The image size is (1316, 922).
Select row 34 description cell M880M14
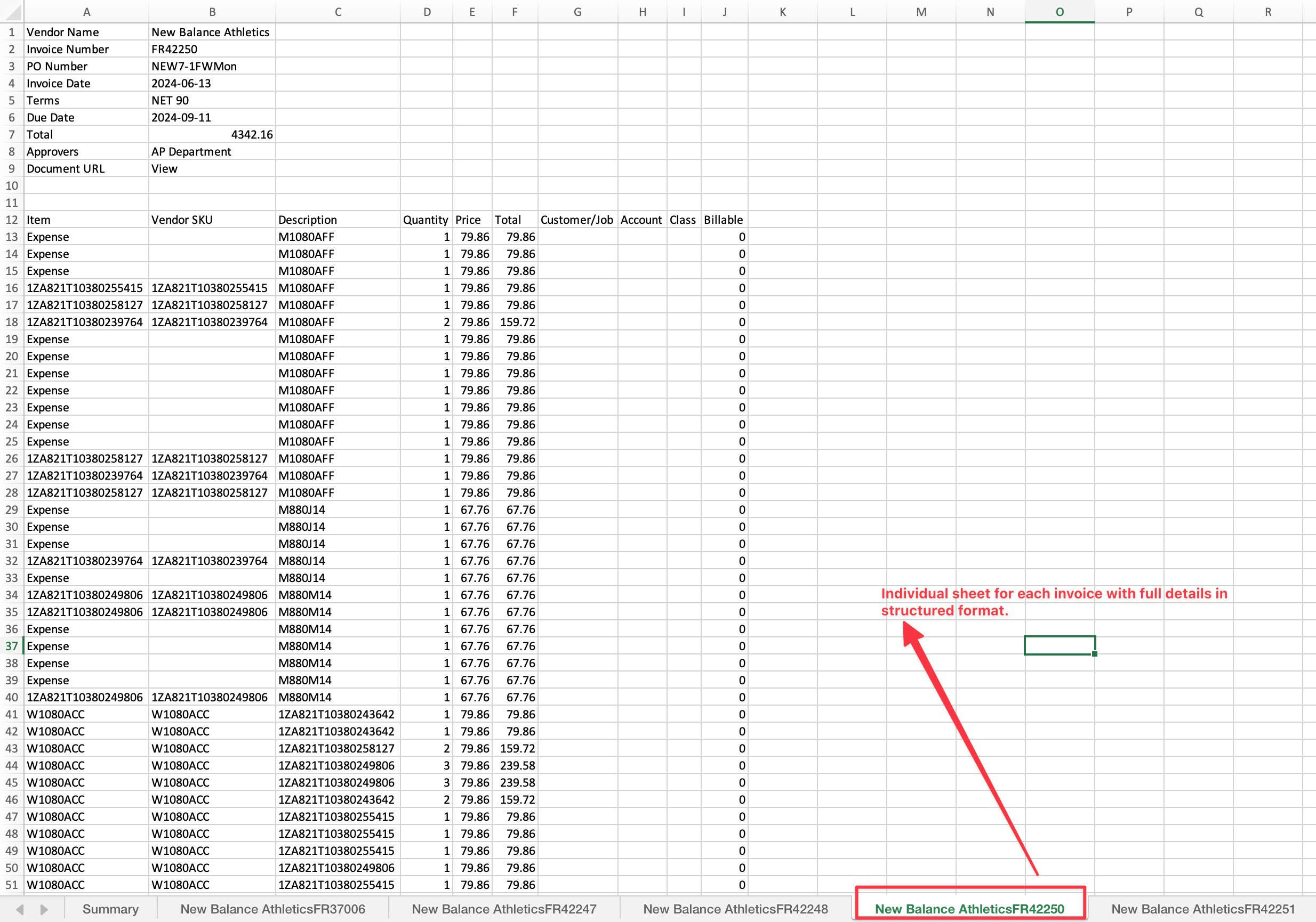[x=338, y=595]
